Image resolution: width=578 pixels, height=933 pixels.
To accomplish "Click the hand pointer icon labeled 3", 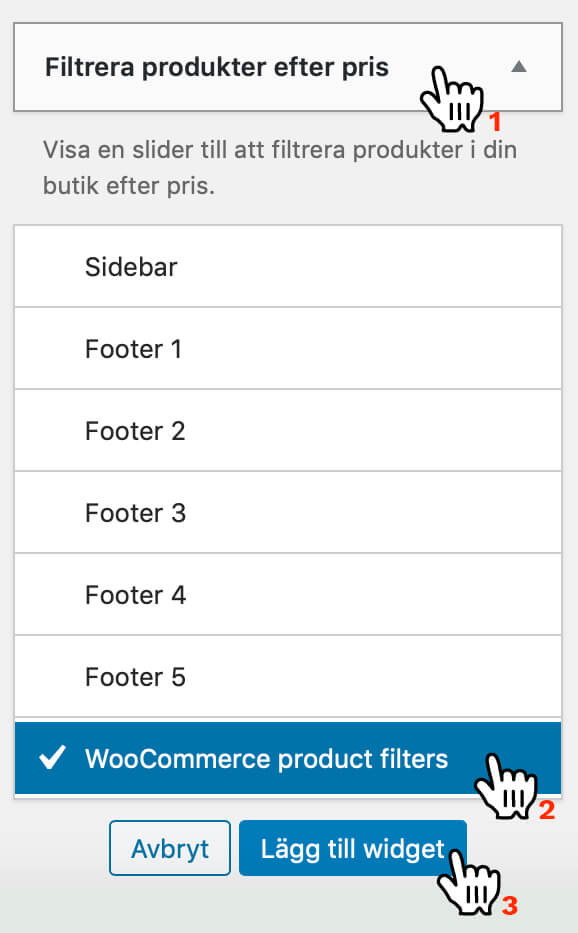I will 468,881.
